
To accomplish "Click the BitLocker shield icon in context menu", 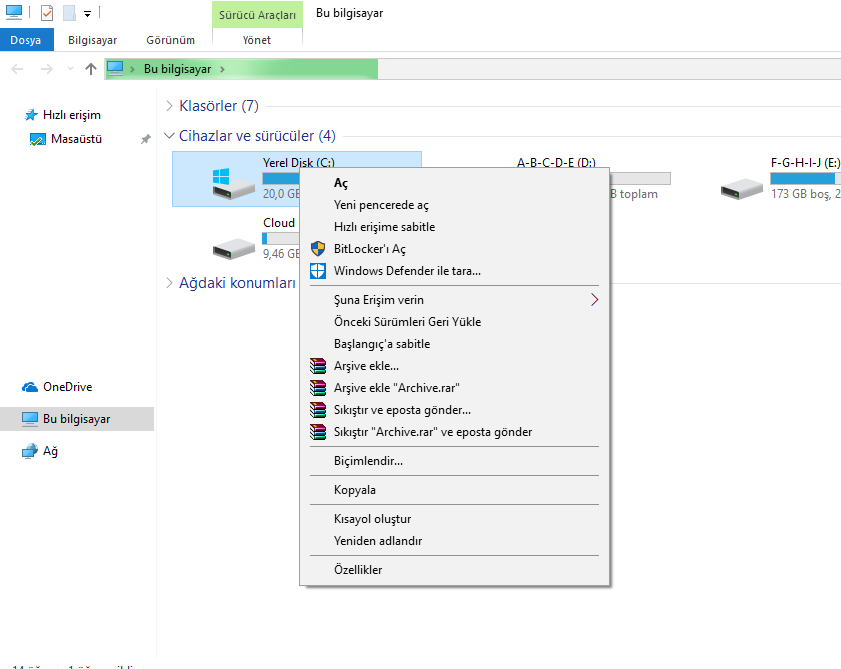I will (318, 249).
